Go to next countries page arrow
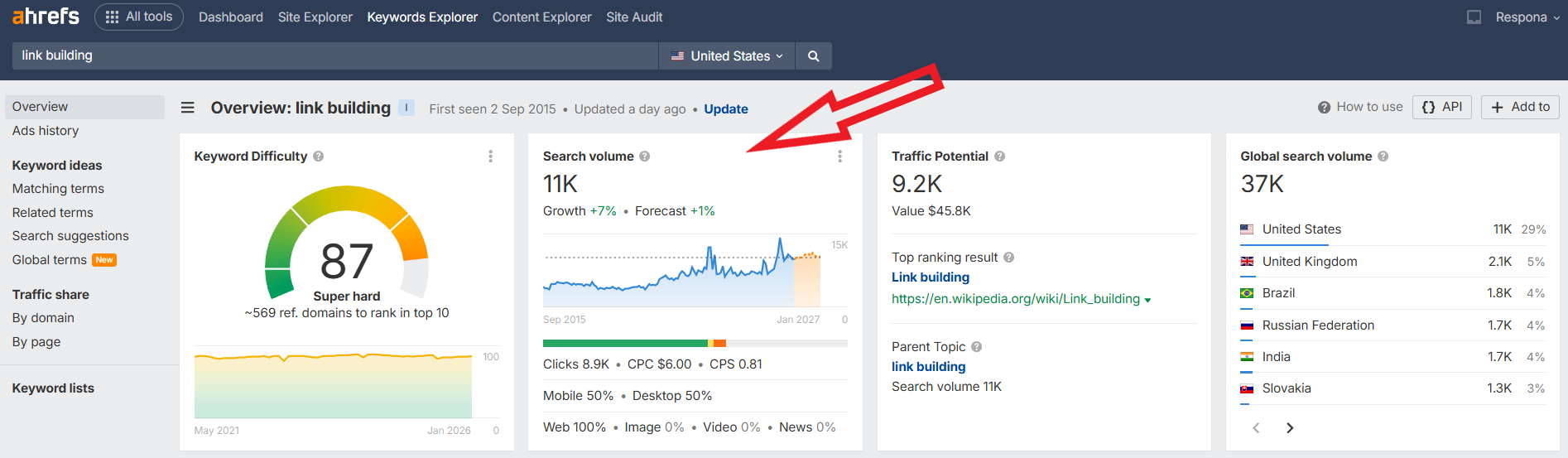The width and height of the screenshot is (1568, 458). (1290, 428)
